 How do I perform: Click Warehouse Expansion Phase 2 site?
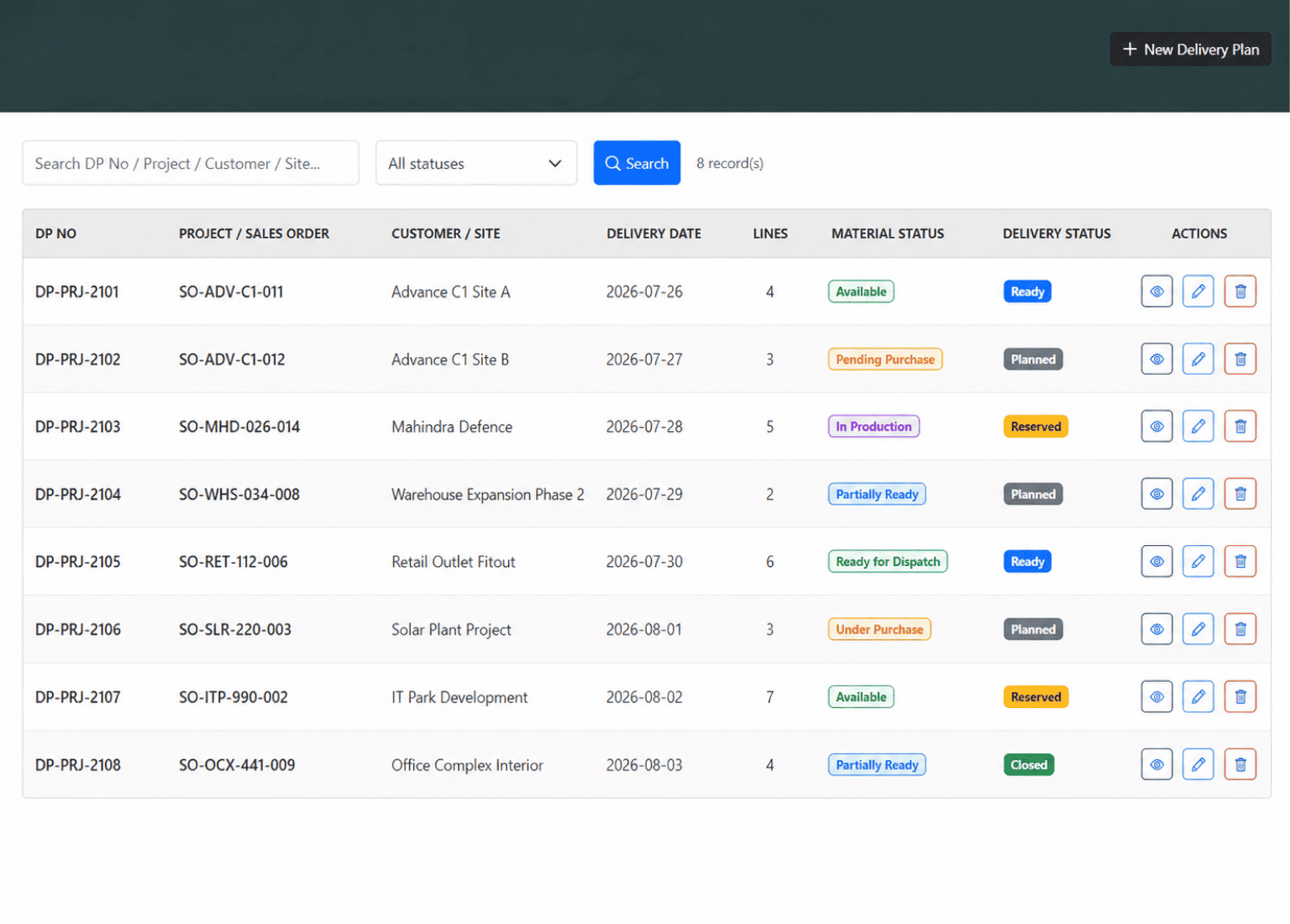[488, 495]
